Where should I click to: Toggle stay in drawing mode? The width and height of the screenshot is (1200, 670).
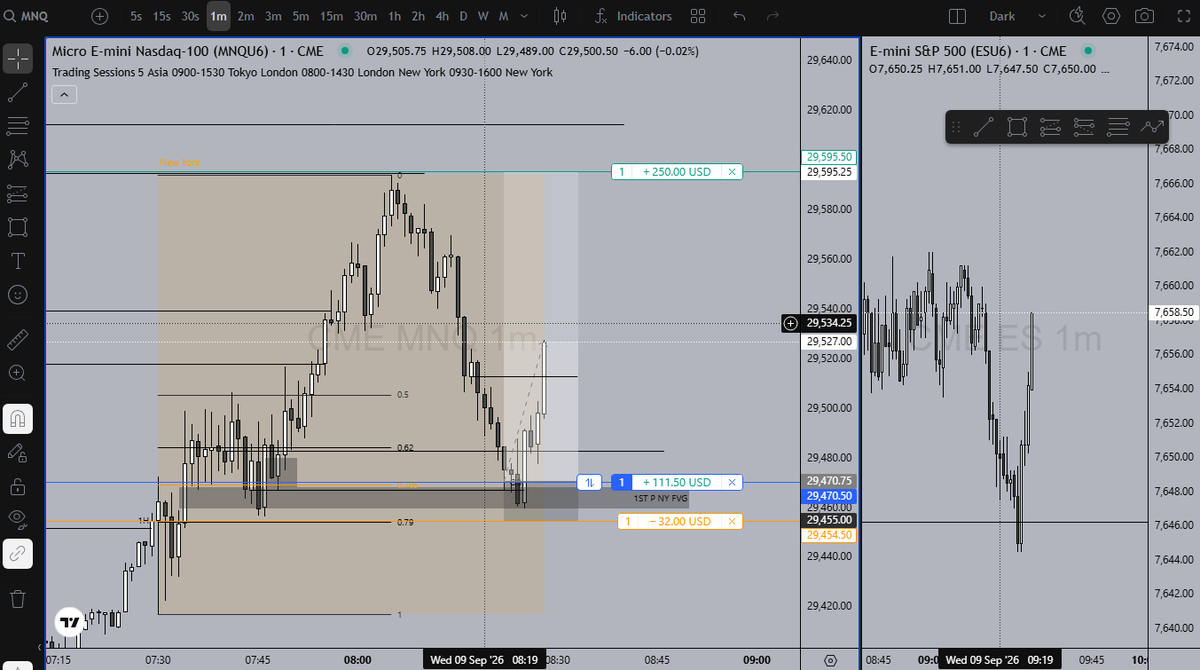click(17, 453)
